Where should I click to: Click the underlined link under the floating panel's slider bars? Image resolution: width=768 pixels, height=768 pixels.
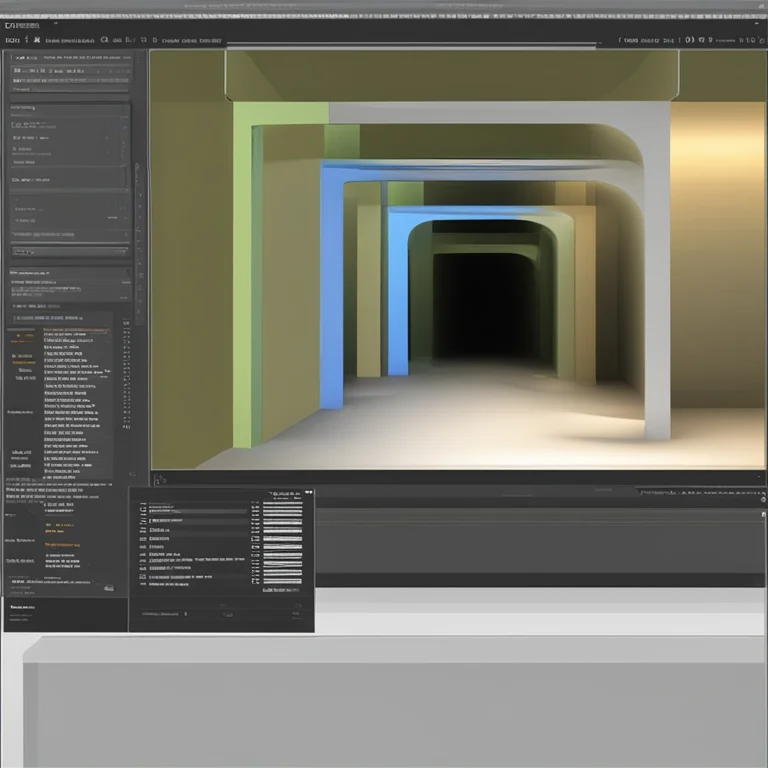(x=281, y=590)
